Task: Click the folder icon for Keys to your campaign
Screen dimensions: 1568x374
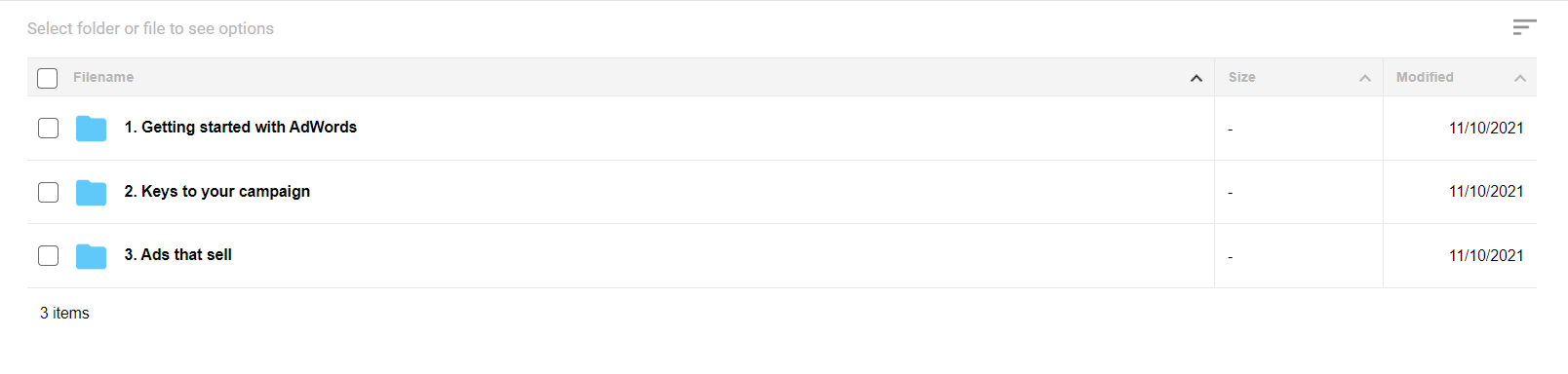Action: point(91,193)
